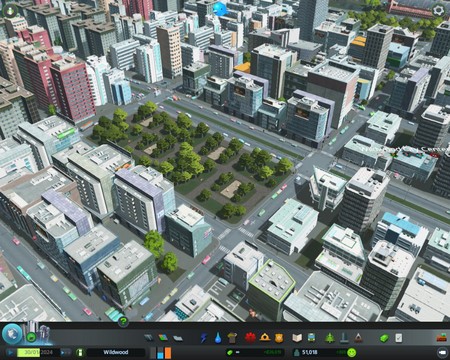450x360 pixels.
Task: Open the Districts painting tool
Action: 178,338
